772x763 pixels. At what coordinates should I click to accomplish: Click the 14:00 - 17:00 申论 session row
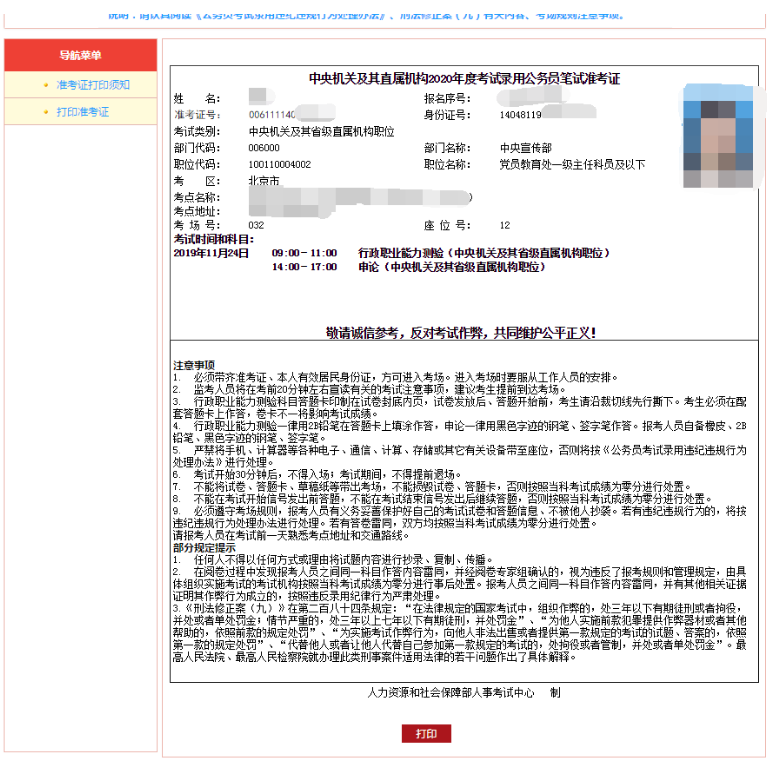[x=420, y=268]
